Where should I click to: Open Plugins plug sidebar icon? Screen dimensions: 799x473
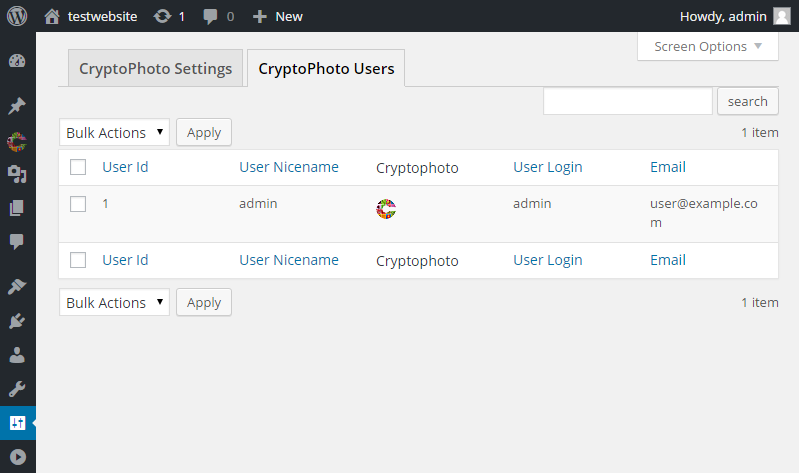[17, 321]
